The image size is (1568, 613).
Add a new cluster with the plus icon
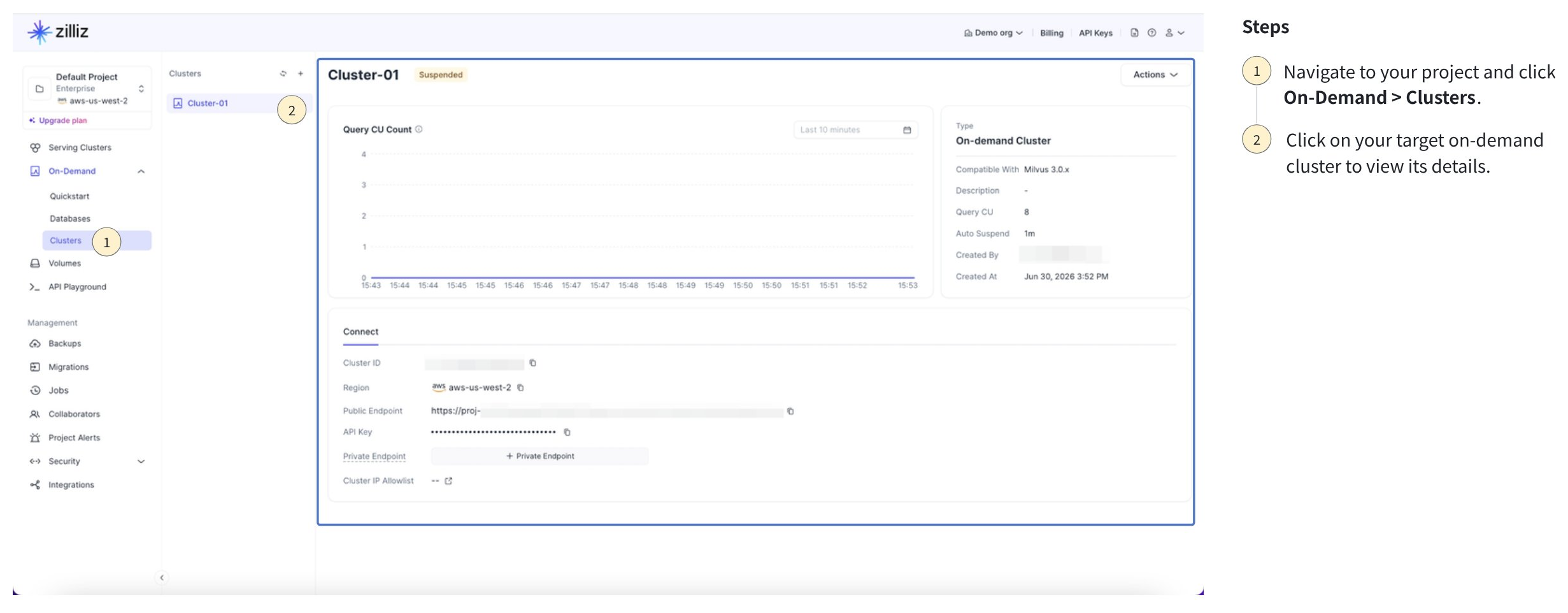click(x=301, y=74)
